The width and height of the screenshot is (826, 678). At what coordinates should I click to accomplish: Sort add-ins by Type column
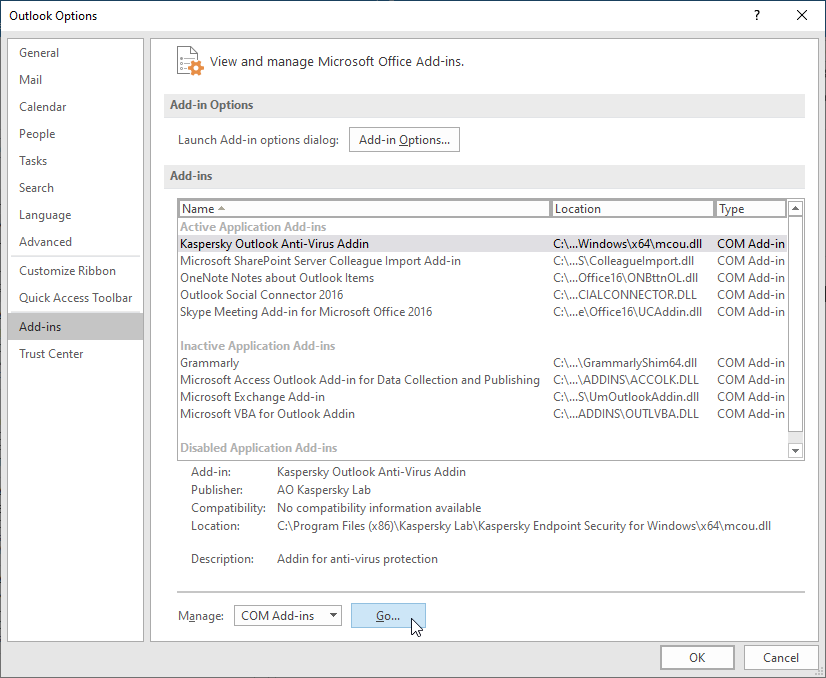pyautogui.click(x=750, y=209)
